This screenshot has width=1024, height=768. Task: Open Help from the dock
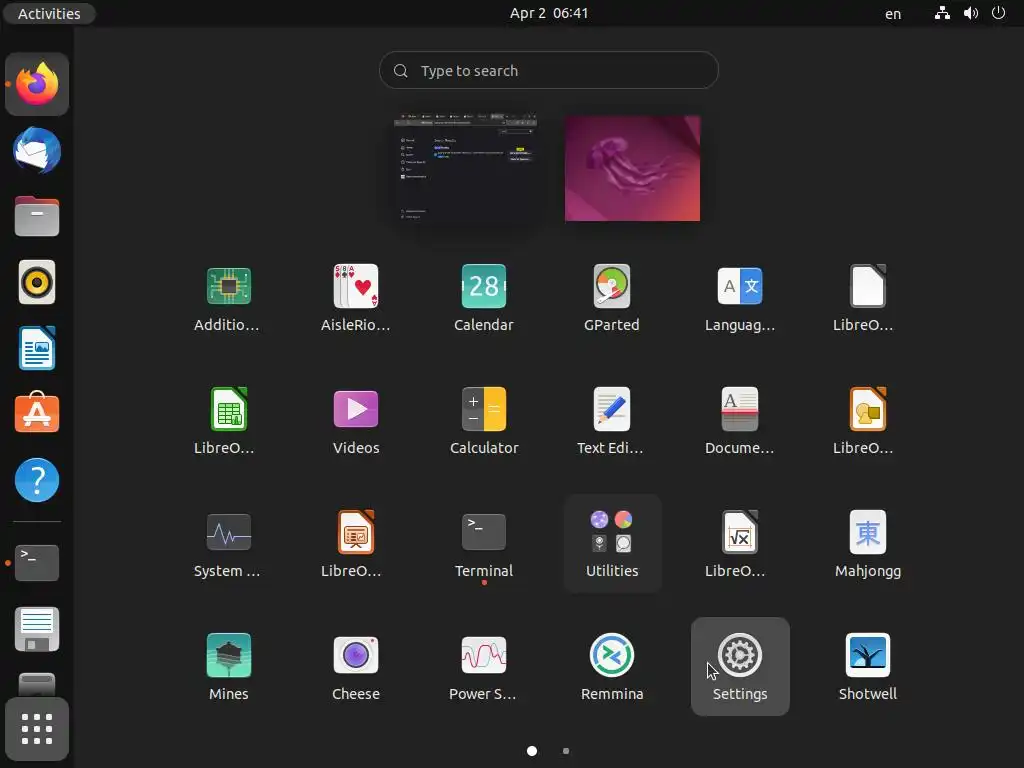(37, 480)
